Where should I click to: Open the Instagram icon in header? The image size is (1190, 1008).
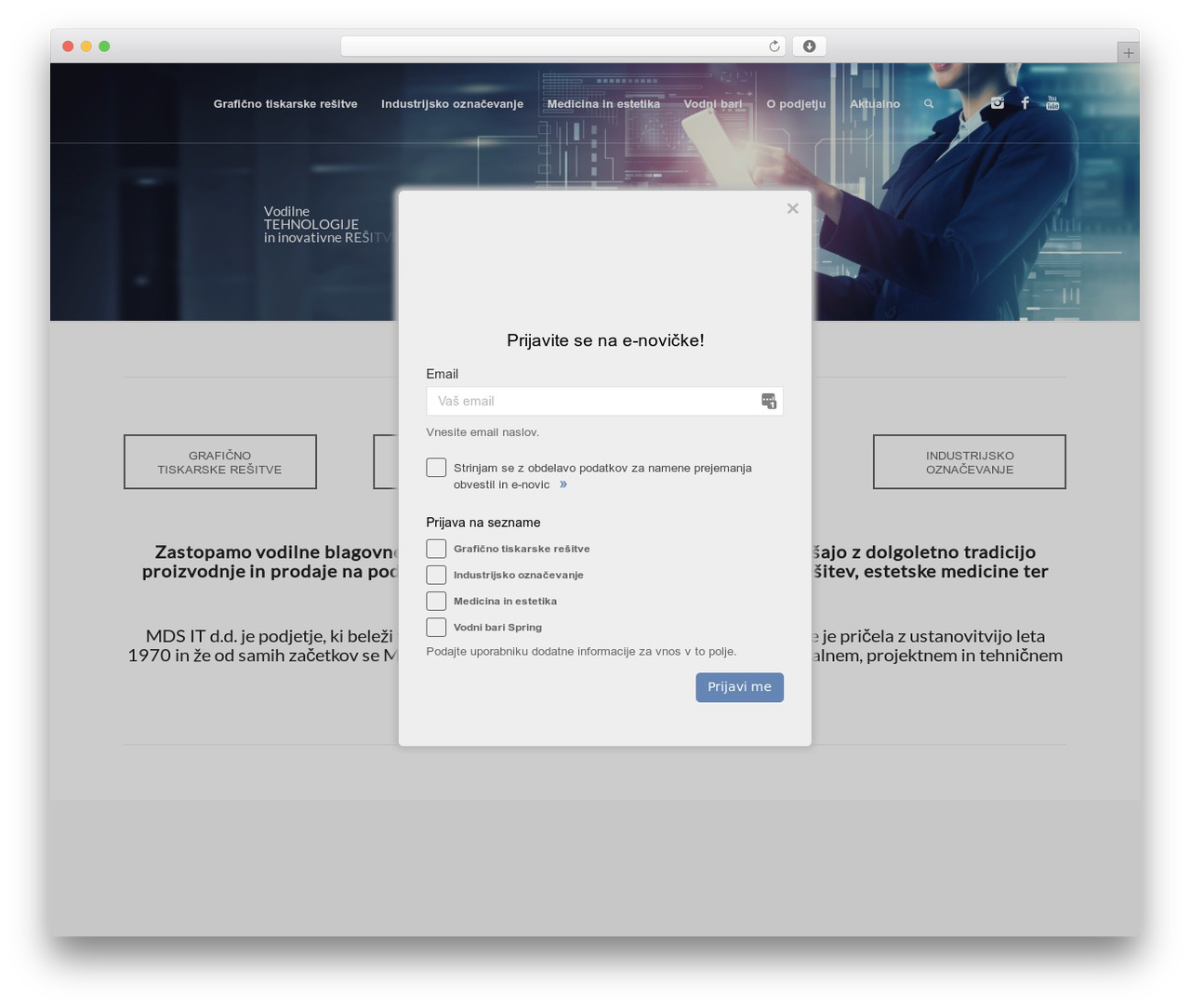click(x=997, y=103)
